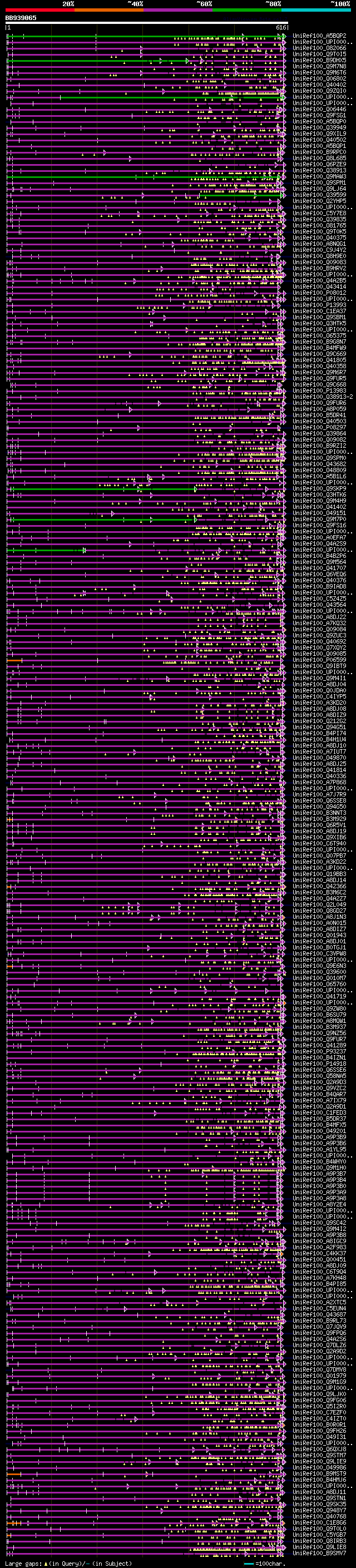
Task: Select label UniRef100_Q6QXJ8
Action: coord(319,1450)
